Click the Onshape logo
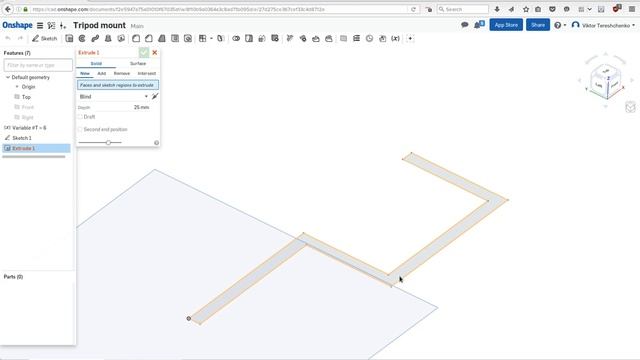640x360 pixels. (17, 25)
